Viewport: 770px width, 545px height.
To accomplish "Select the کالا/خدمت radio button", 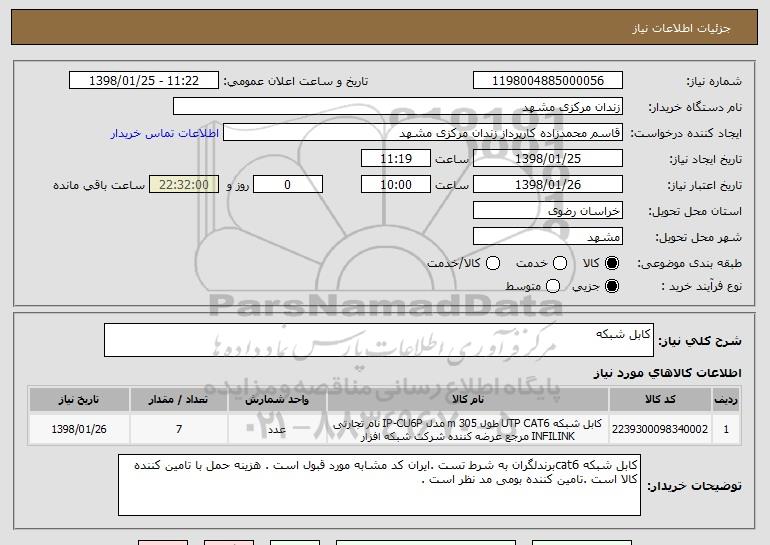I will [x=493, y=263].
